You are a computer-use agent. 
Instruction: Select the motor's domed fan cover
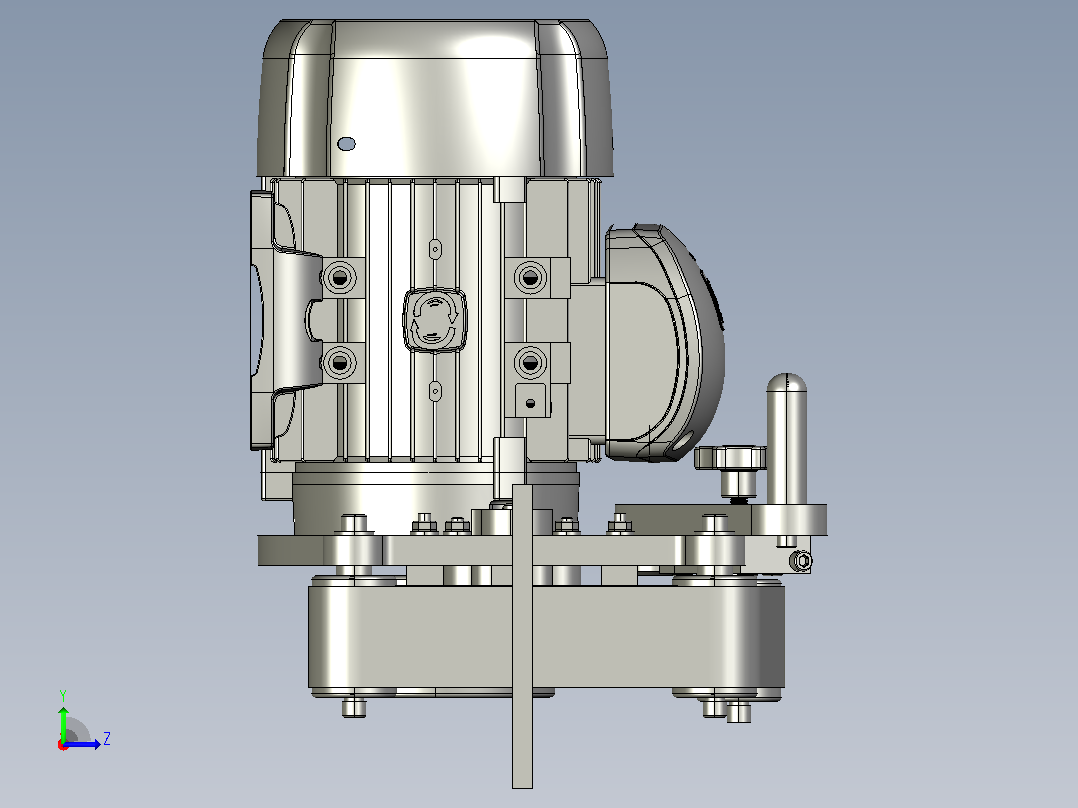pyautogui.click(x=435, y=98)
